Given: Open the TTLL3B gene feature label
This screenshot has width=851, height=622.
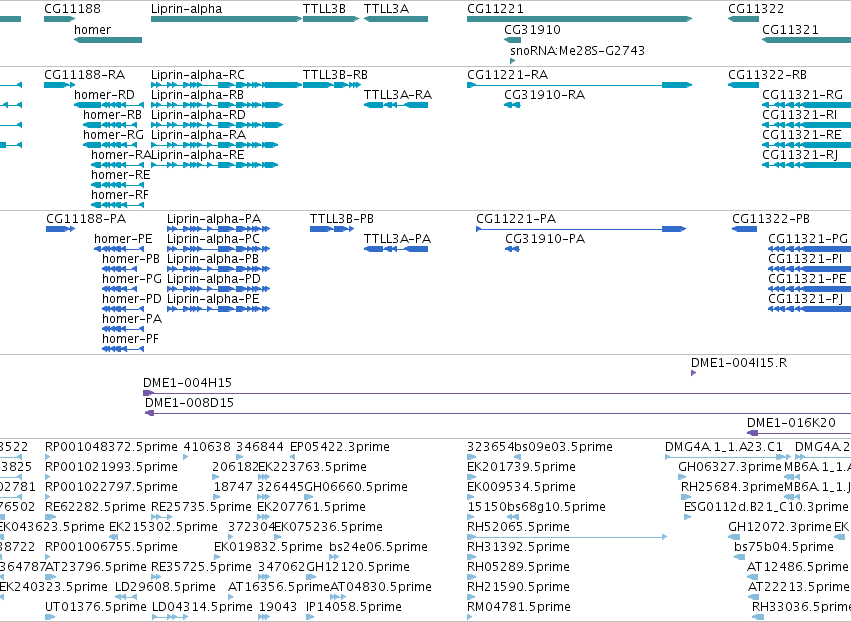Looking at the screenshot, I should pos(324,9).
